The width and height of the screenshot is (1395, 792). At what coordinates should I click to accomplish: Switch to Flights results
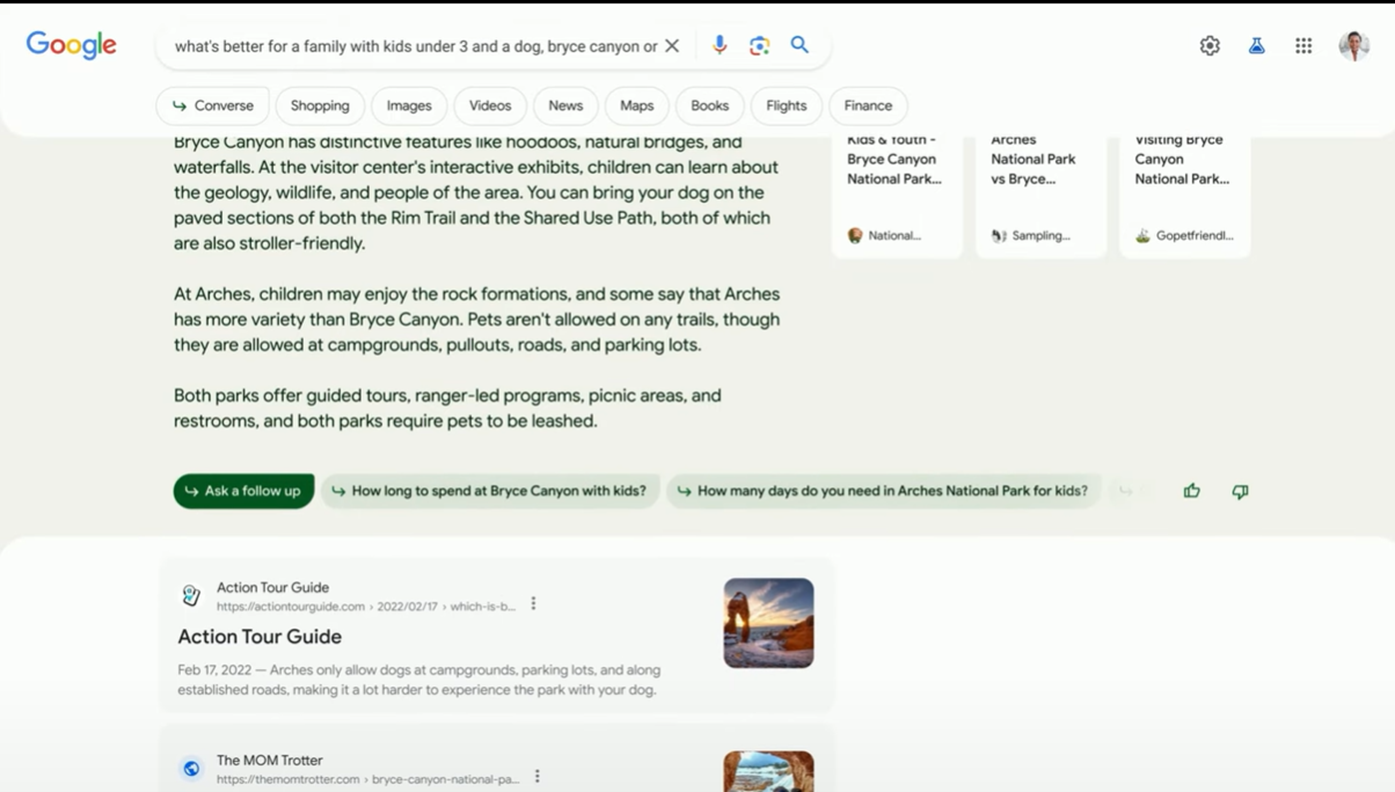coord(786,106)
